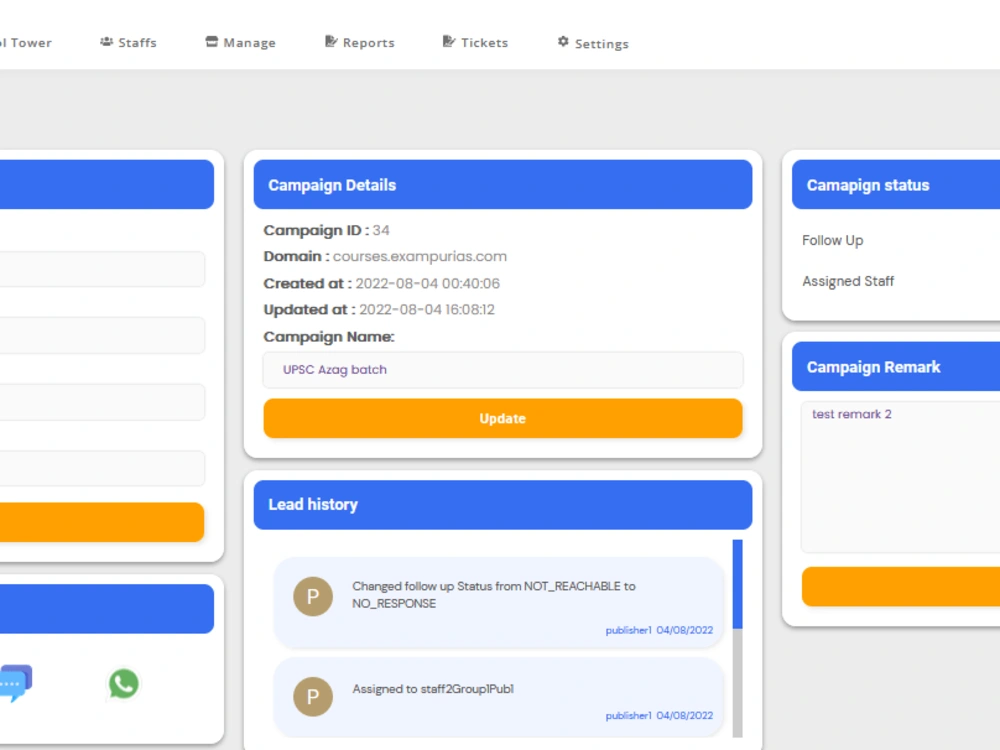Open the Tickets menu
The image size is (1000, 750).
[476, 43]
